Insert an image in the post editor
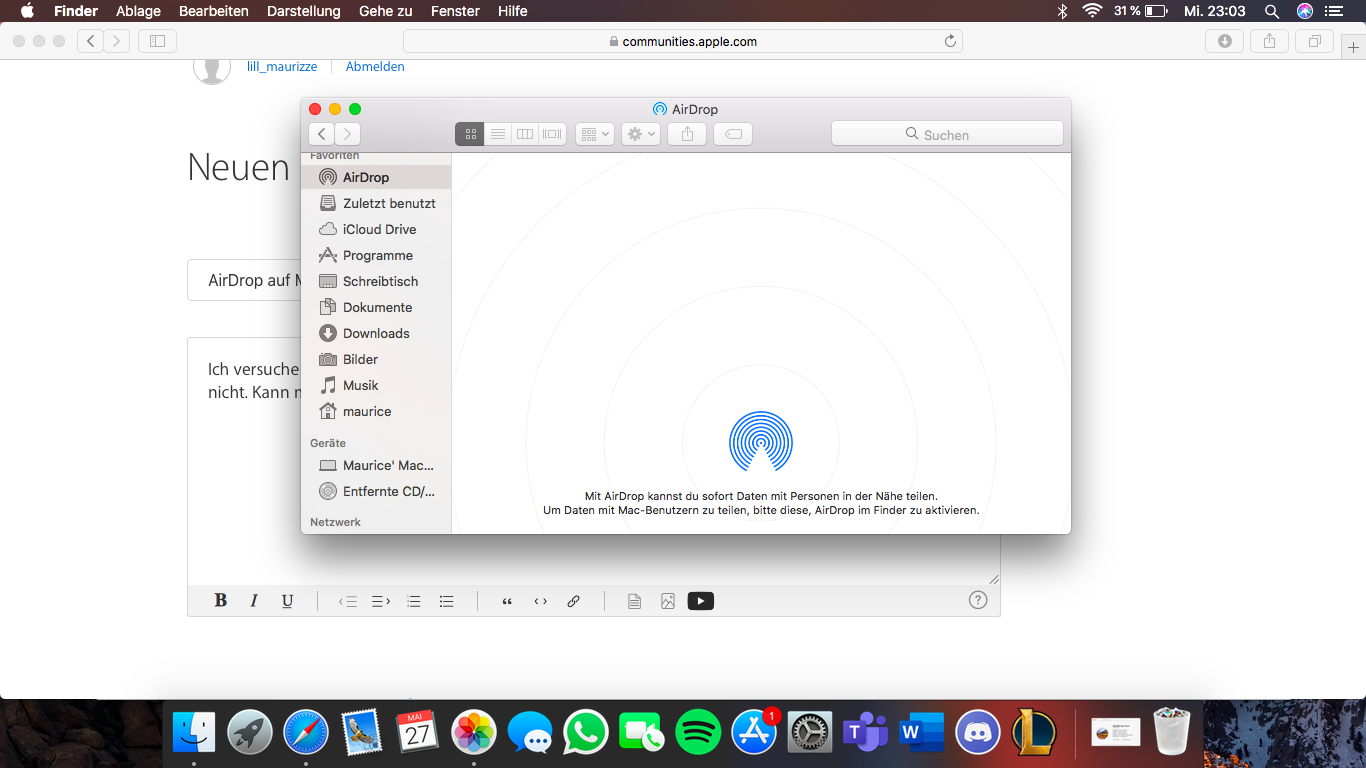The width and height of the screenshot is (1366, 768). [667, 601]
